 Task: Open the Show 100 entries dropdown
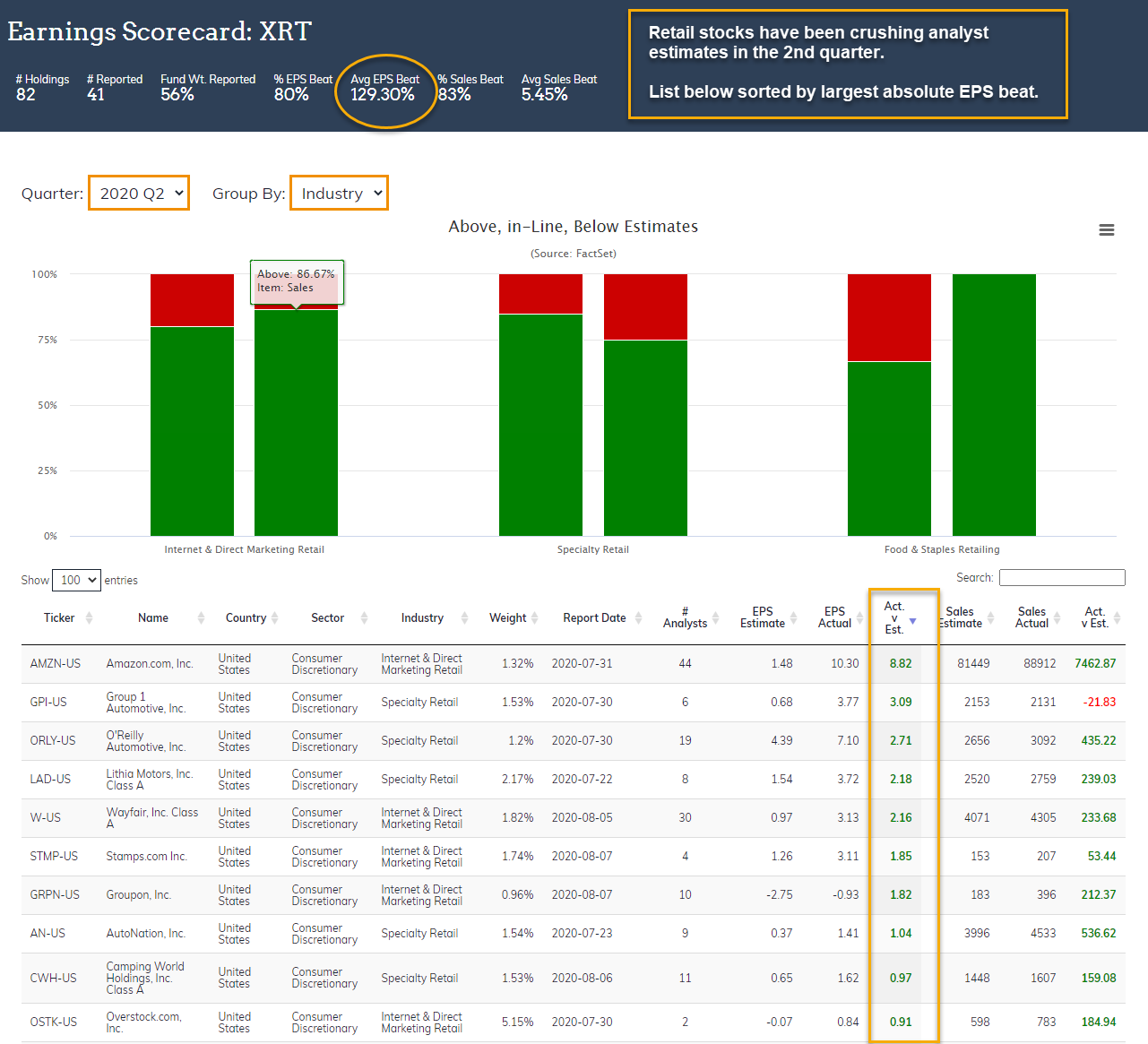(76, 580)
